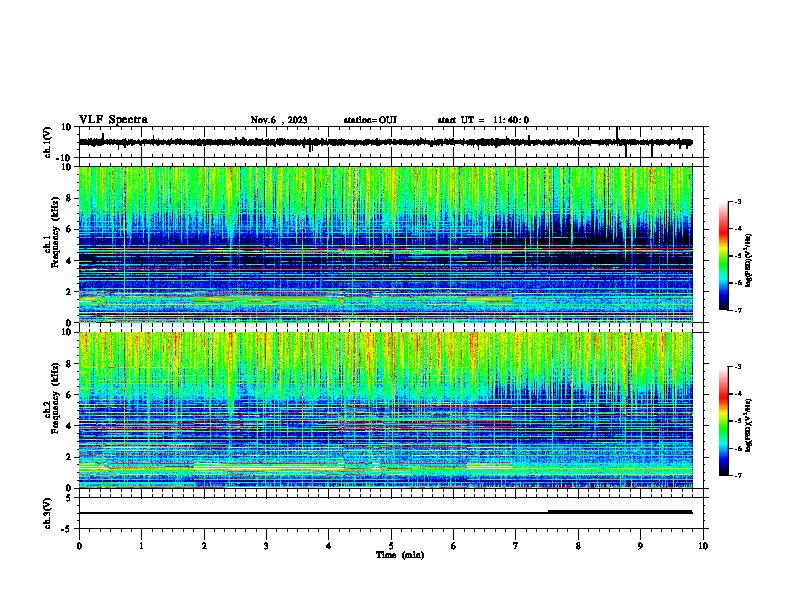Click time axis tick label "3"
Screen dimensions: 792x612
tap(266, 546)
